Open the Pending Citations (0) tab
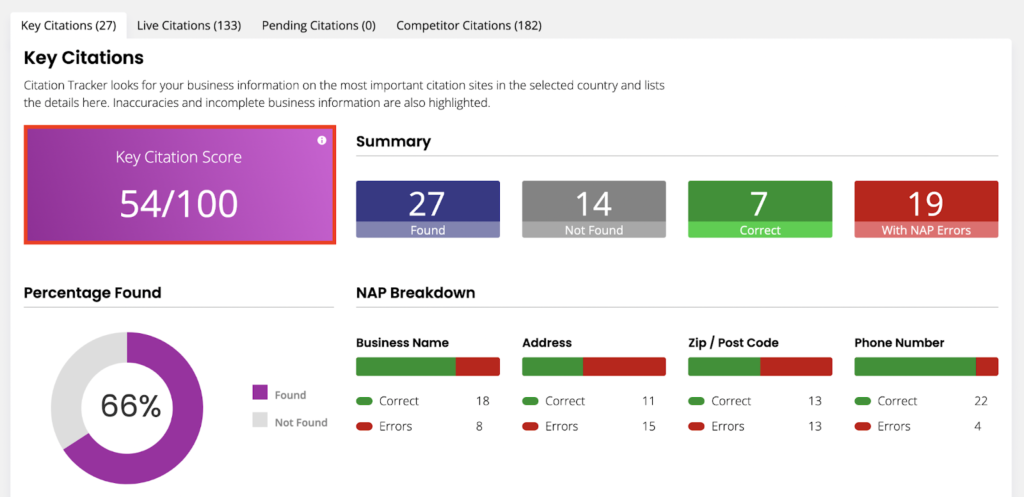 tap(318, 25)
